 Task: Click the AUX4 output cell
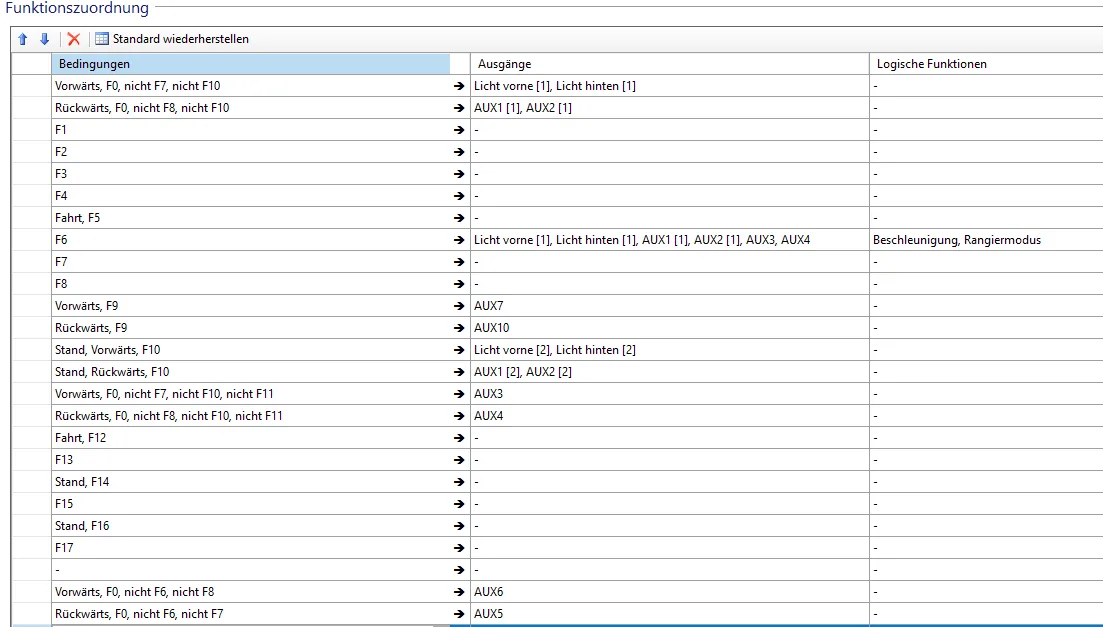point(670,416)
